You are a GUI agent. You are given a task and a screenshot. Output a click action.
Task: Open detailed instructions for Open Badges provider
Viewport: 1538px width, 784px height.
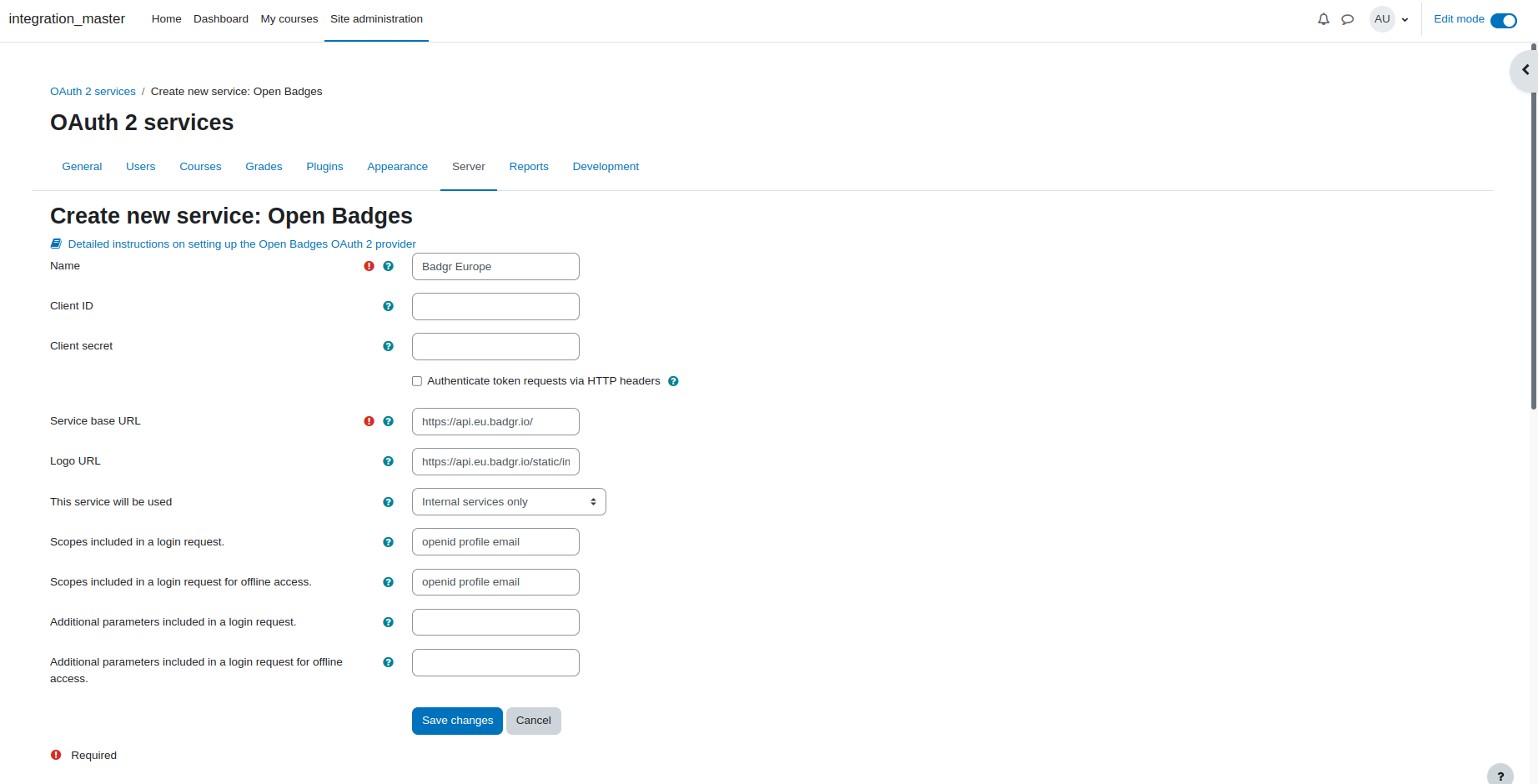(x=242, y=244)
